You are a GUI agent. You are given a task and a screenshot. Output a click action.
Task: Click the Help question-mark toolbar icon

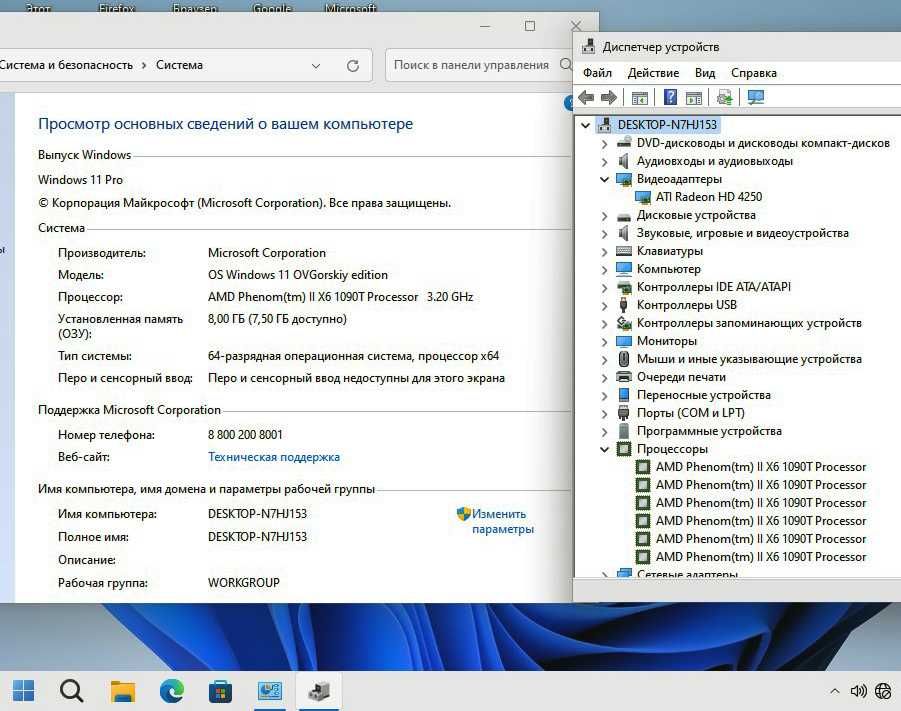pos(670,97)
